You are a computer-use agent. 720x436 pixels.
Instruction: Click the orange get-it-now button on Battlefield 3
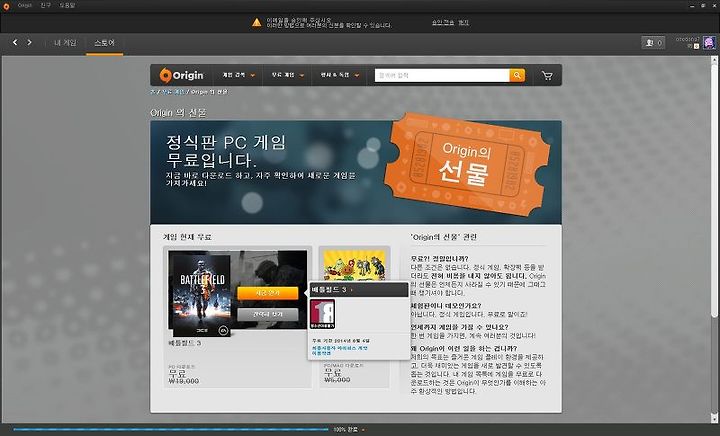268,293
